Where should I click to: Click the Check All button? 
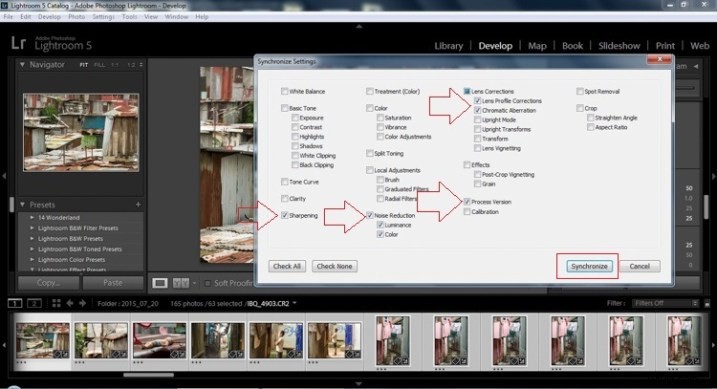pyautogui.click(x=287, y=266)
